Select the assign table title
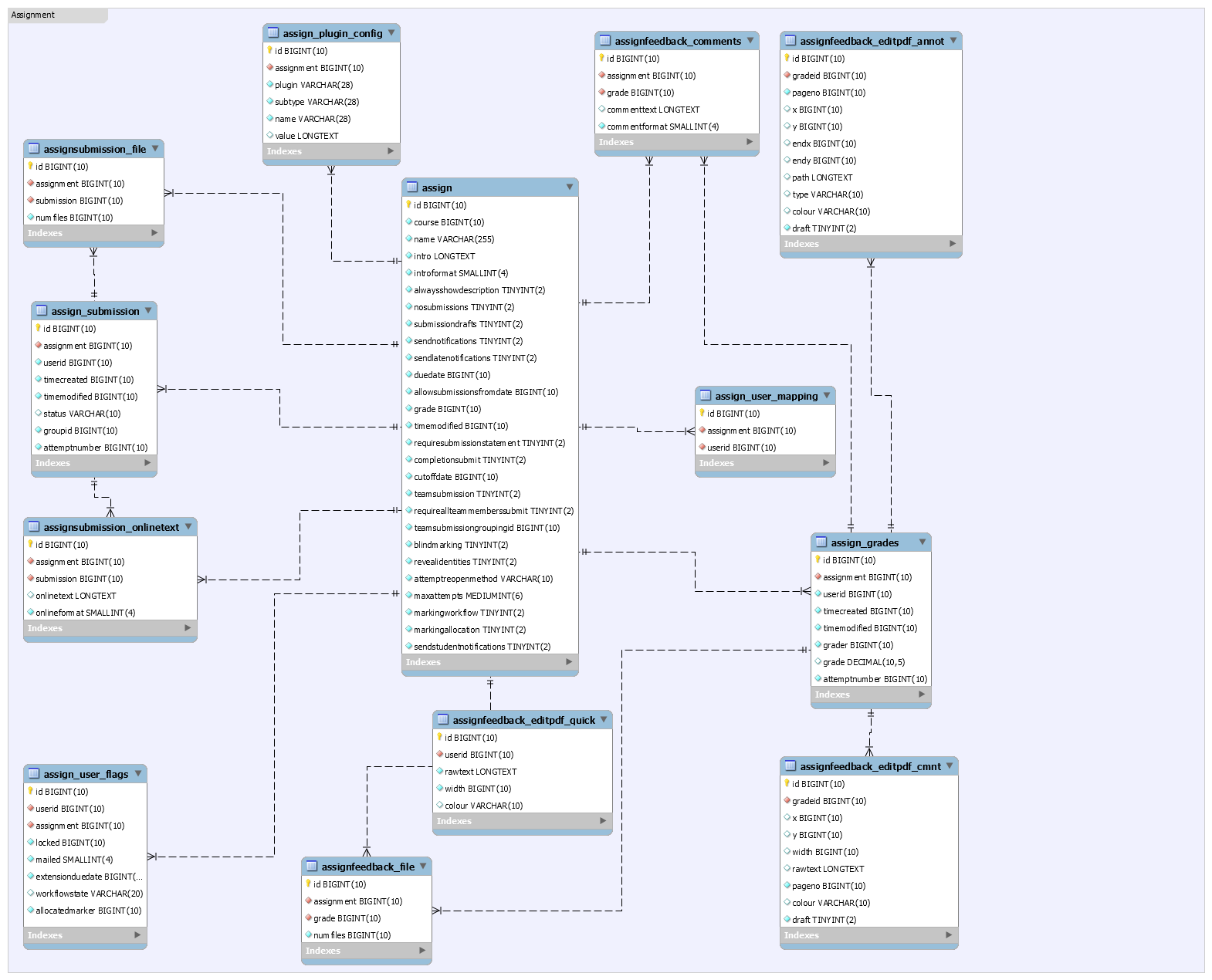This screenshot has height=980, width=1212. (437, 188)
